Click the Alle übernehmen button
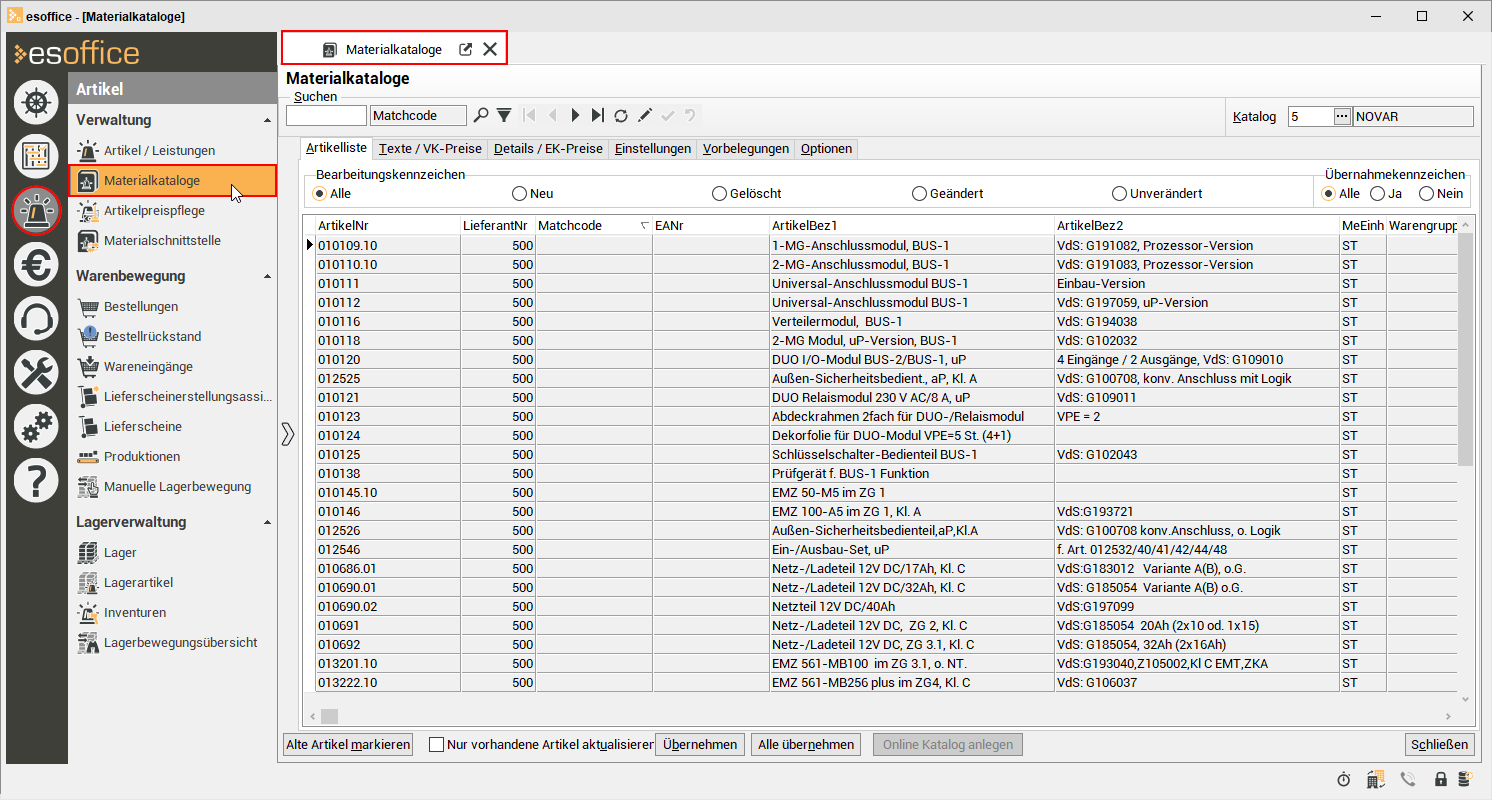The width and height of the screenshot is (1492, 800). [806, 744]
